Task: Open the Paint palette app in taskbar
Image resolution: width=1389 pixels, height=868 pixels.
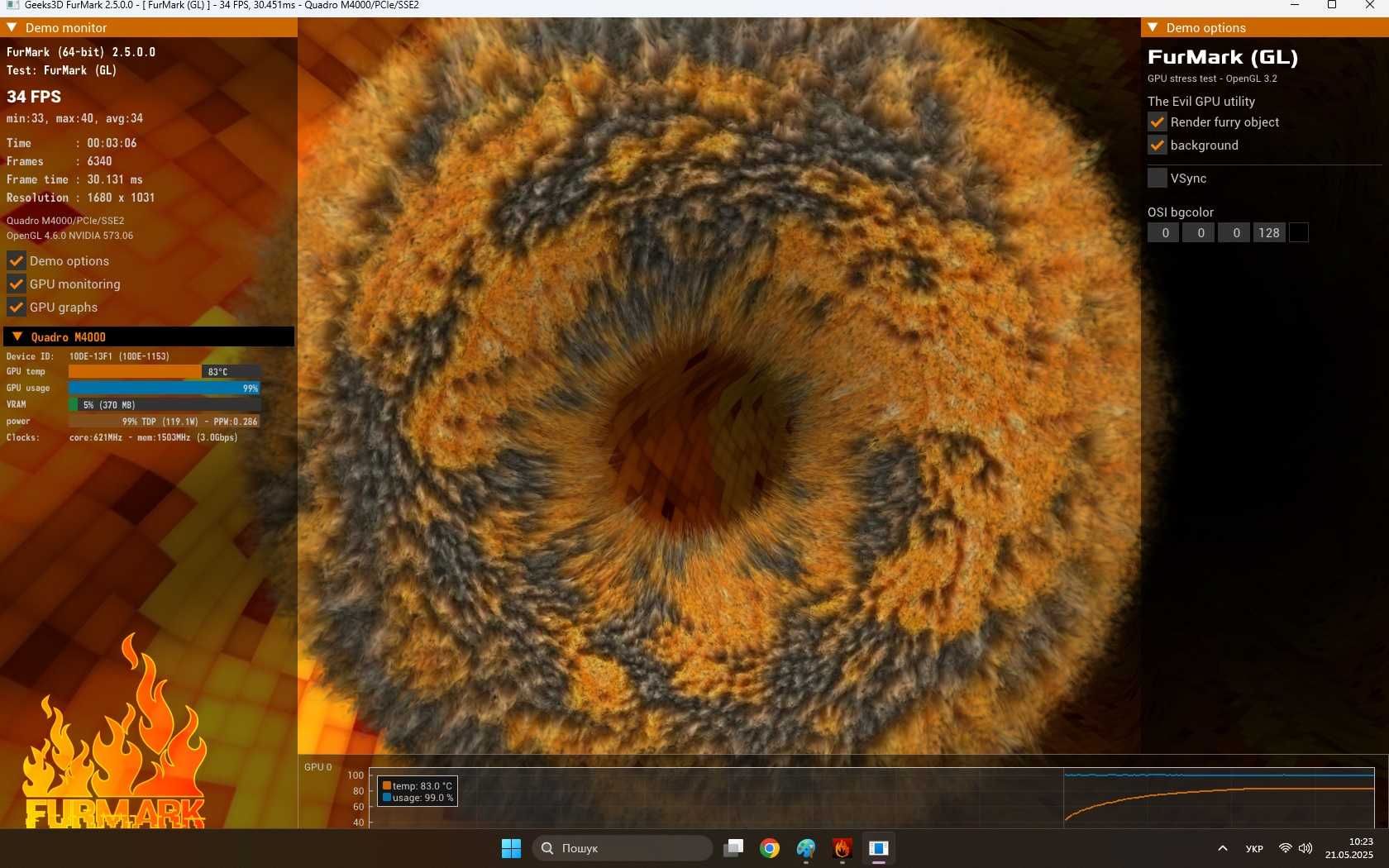Action: click(x=806, y=848)
